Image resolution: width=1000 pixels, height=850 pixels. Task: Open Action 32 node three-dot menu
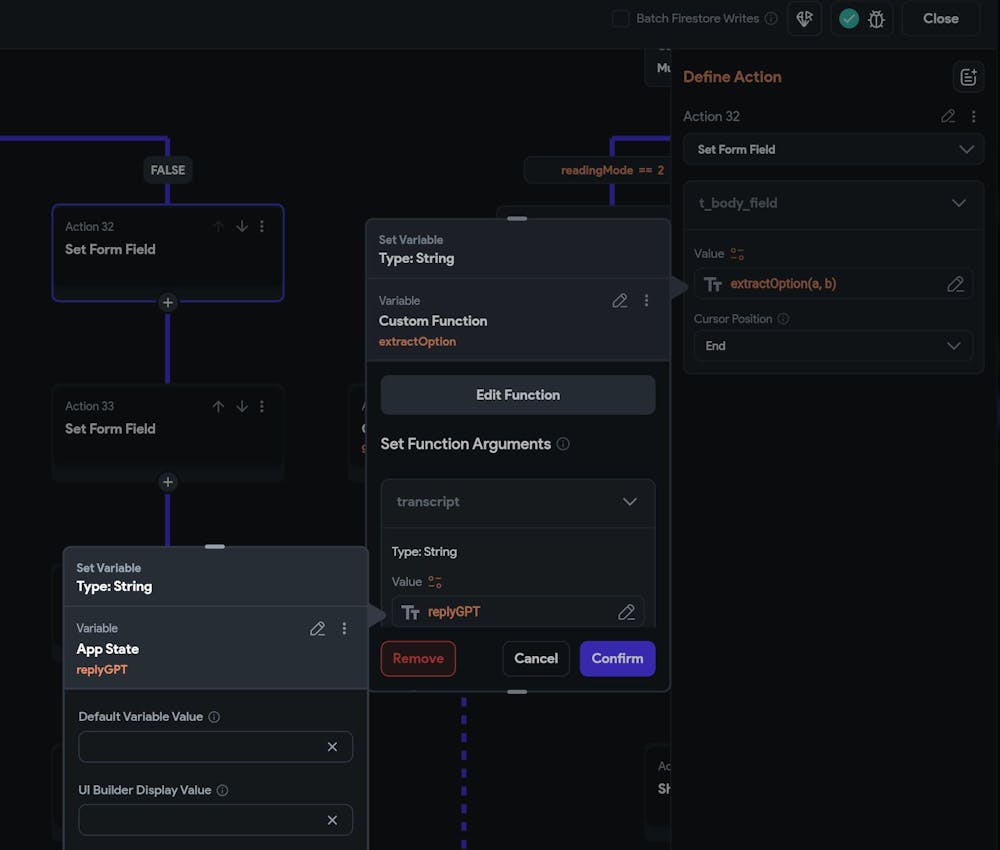point(262,226)
